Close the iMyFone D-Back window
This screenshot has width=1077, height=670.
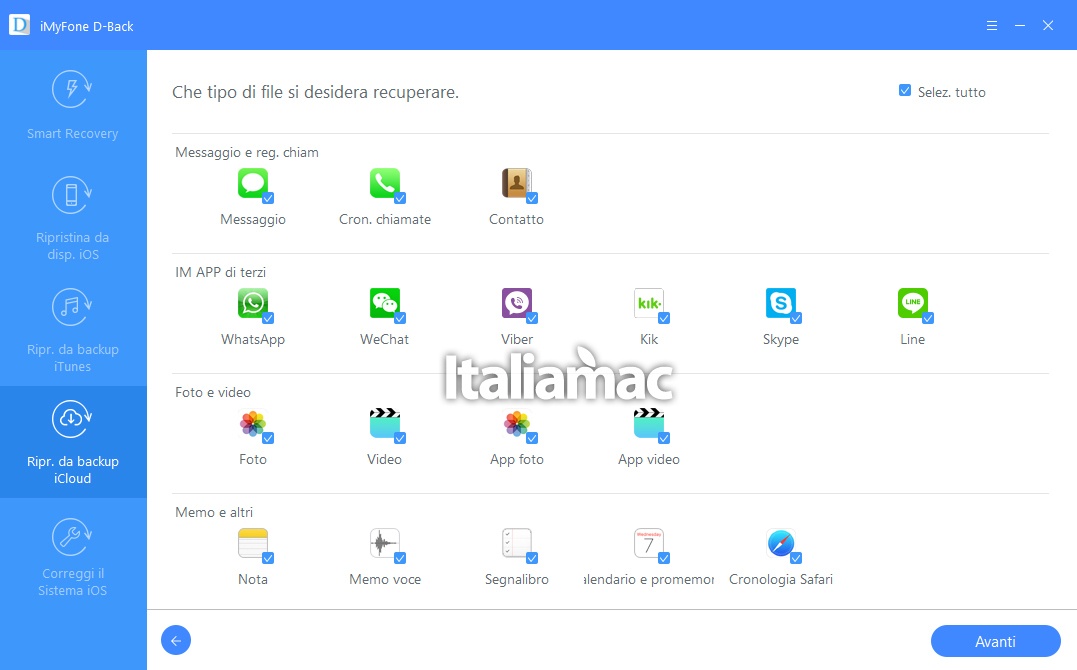tap(1048, 25)
